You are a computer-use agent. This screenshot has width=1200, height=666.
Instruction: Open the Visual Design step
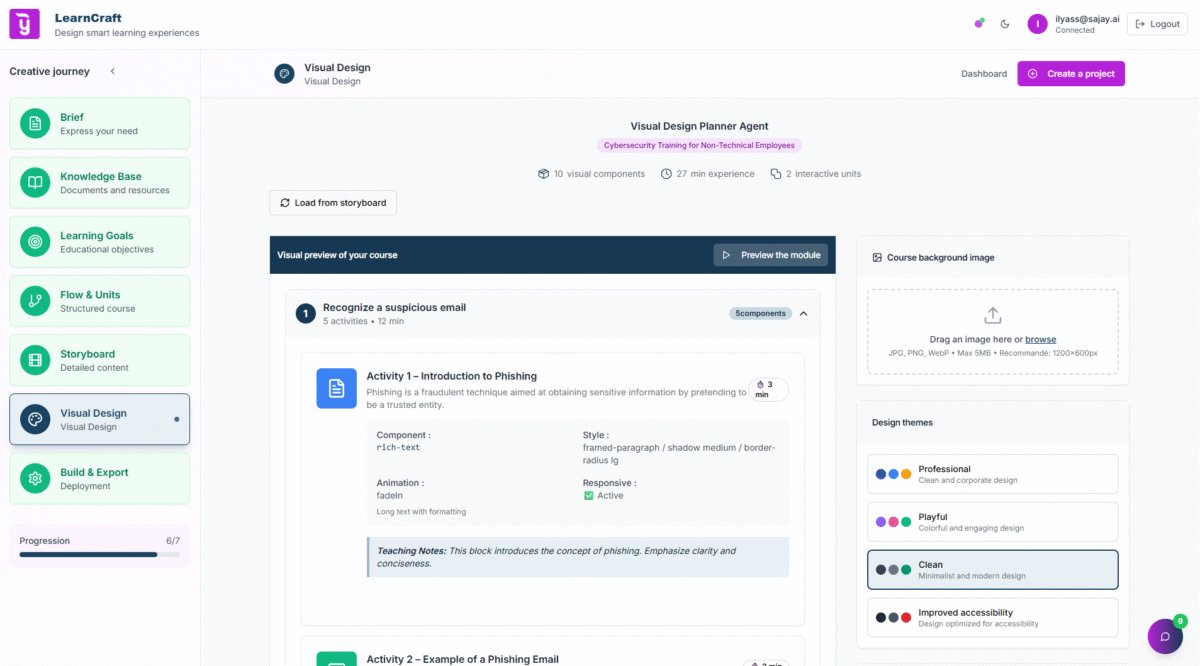click(99, 419)
